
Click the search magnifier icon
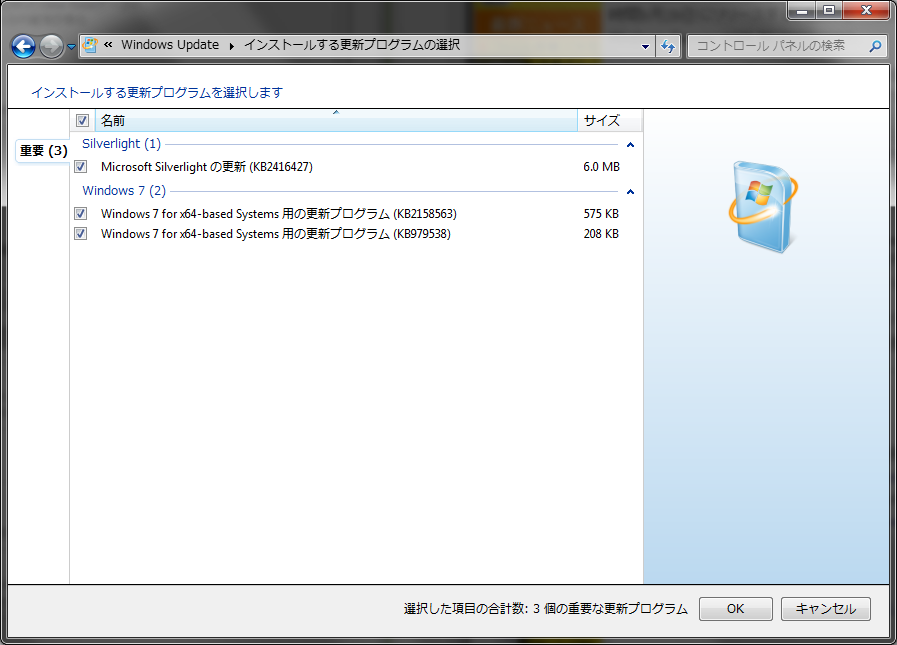pyautogui.click(x=875, y=46)
